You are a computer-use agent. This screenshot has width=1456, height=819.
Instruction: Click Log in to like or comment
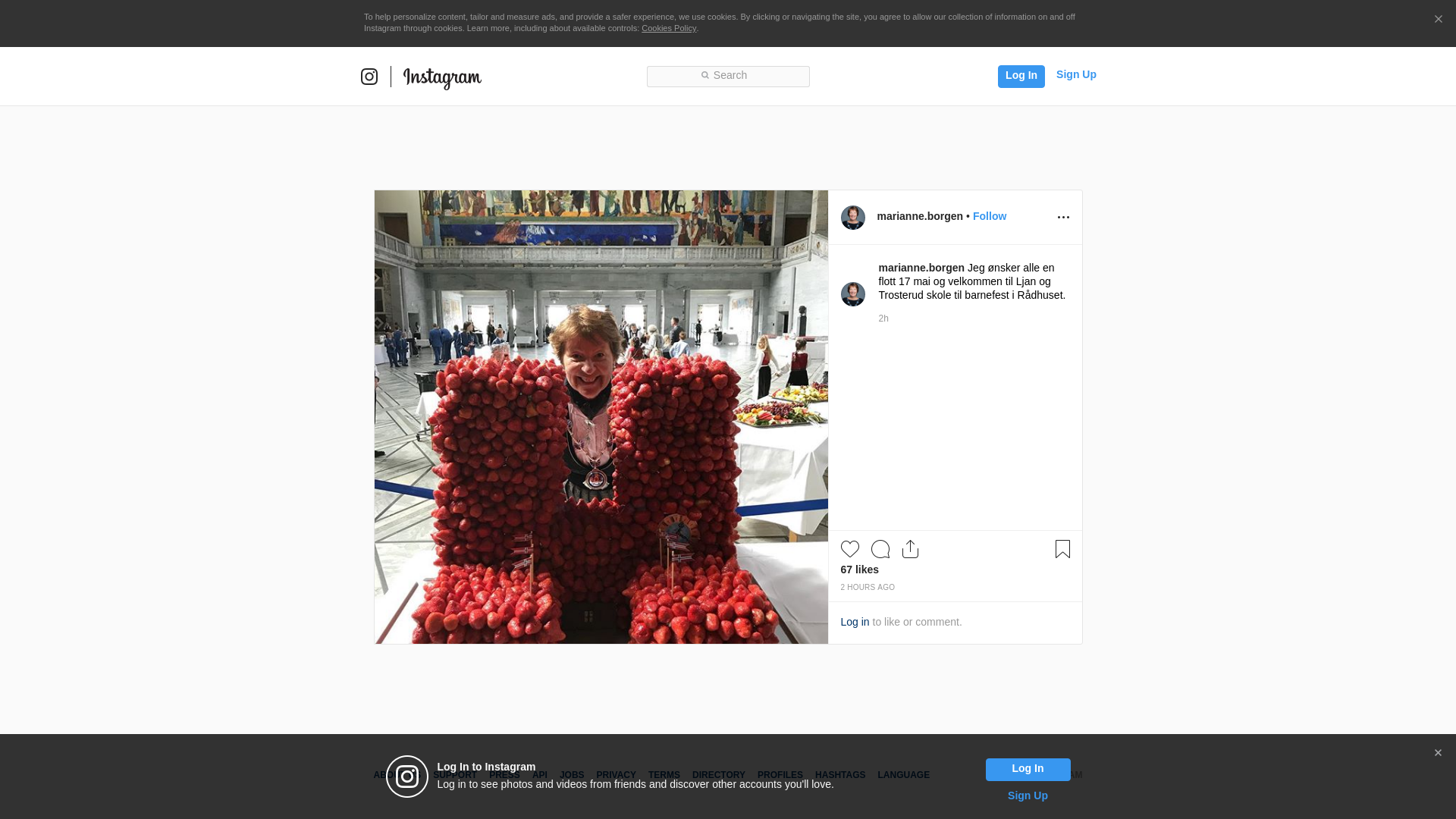855,622
